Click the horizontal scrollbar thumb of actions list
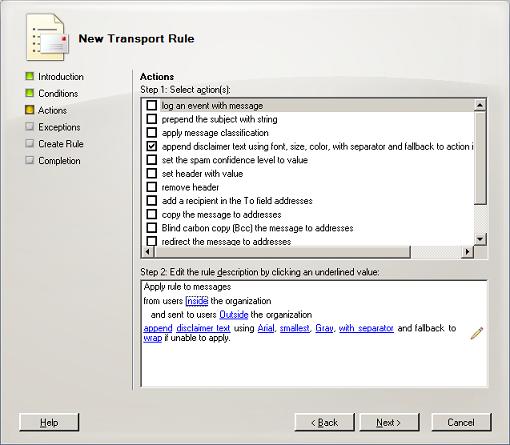 pos(282,252)
